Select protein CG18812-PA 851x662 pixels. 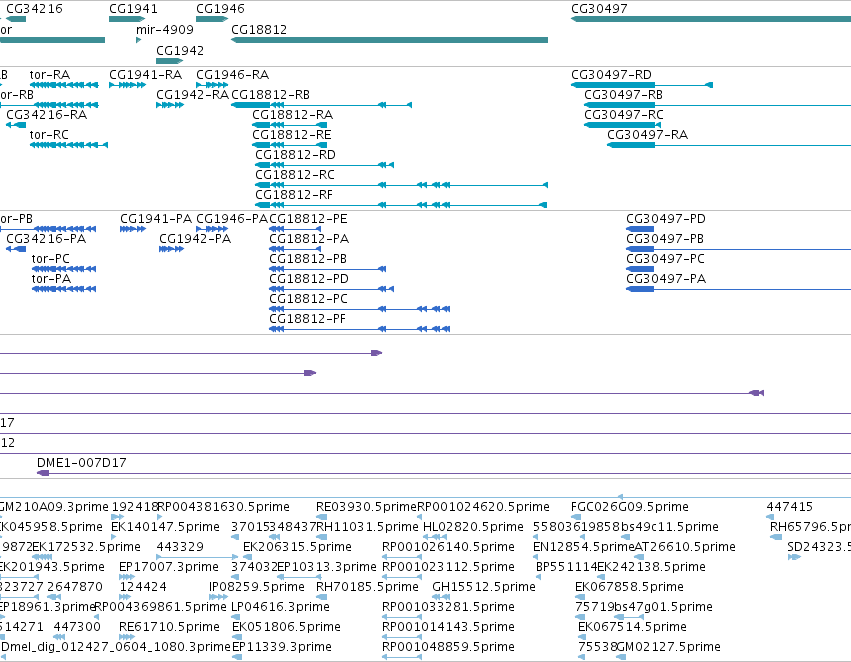(295, 249)
